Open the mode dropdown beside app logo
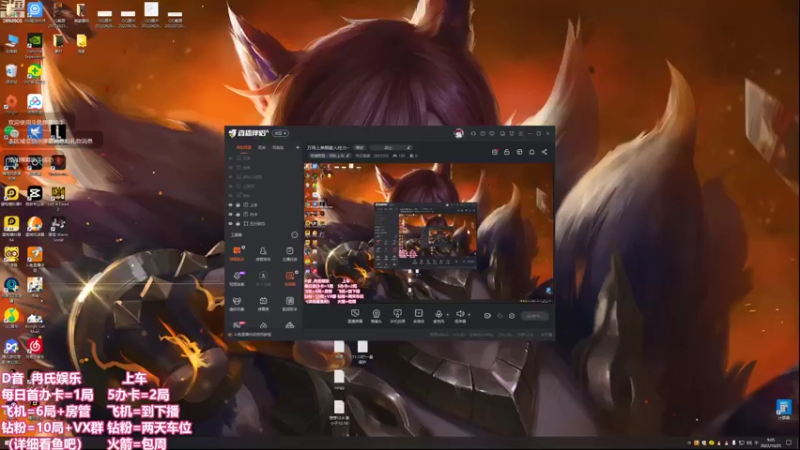800x450 pixels. coord(280,133)
